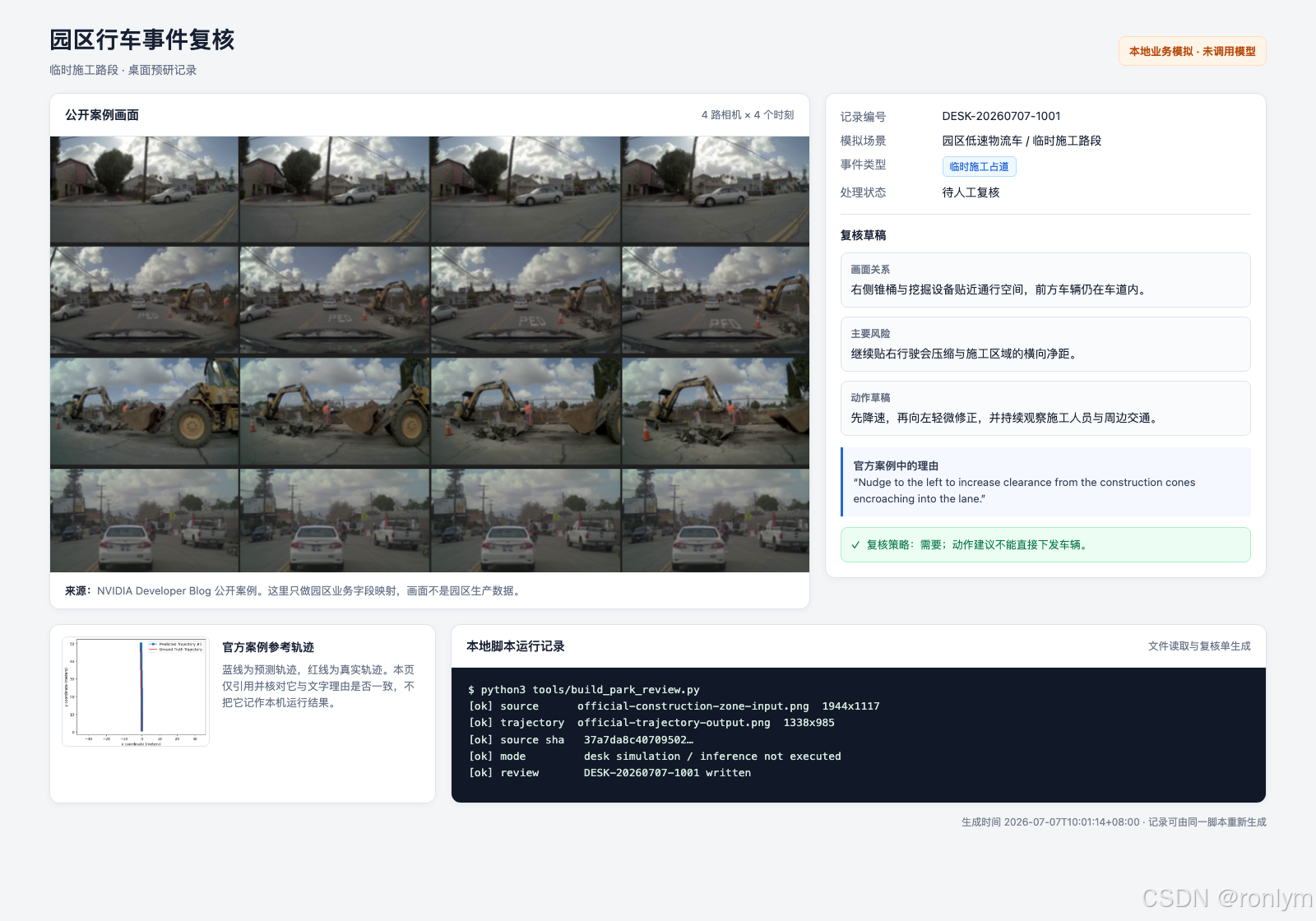Click the 记录编号 field label

pos(863,117)
